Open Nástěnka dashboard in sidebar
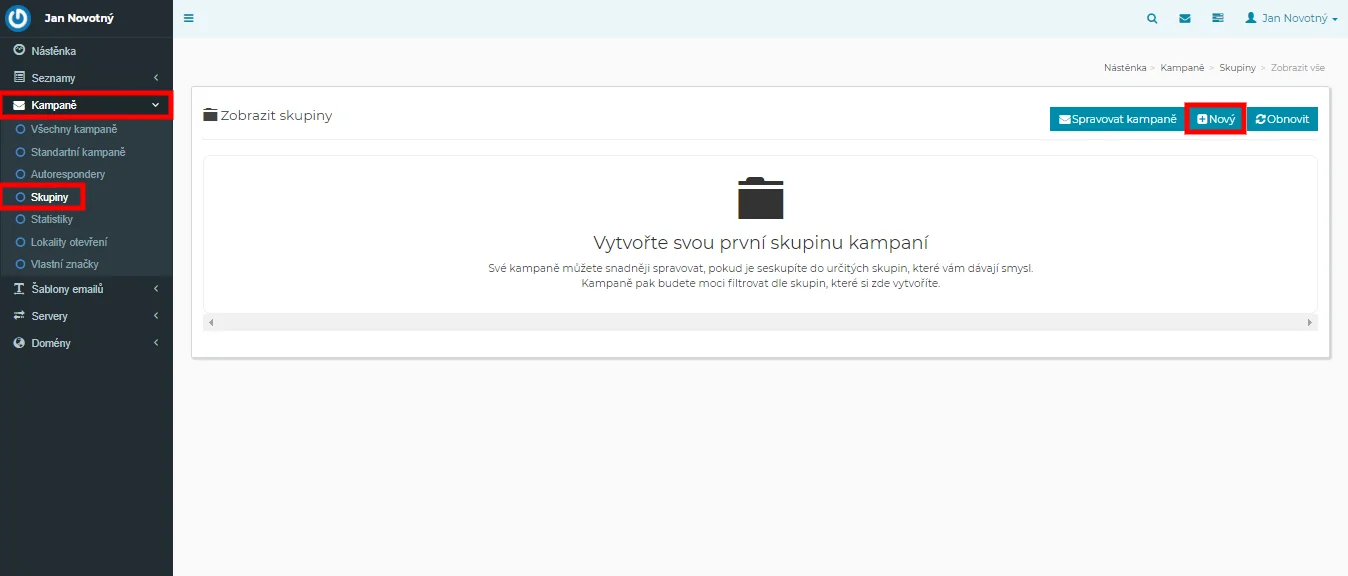 coord(53,51)
